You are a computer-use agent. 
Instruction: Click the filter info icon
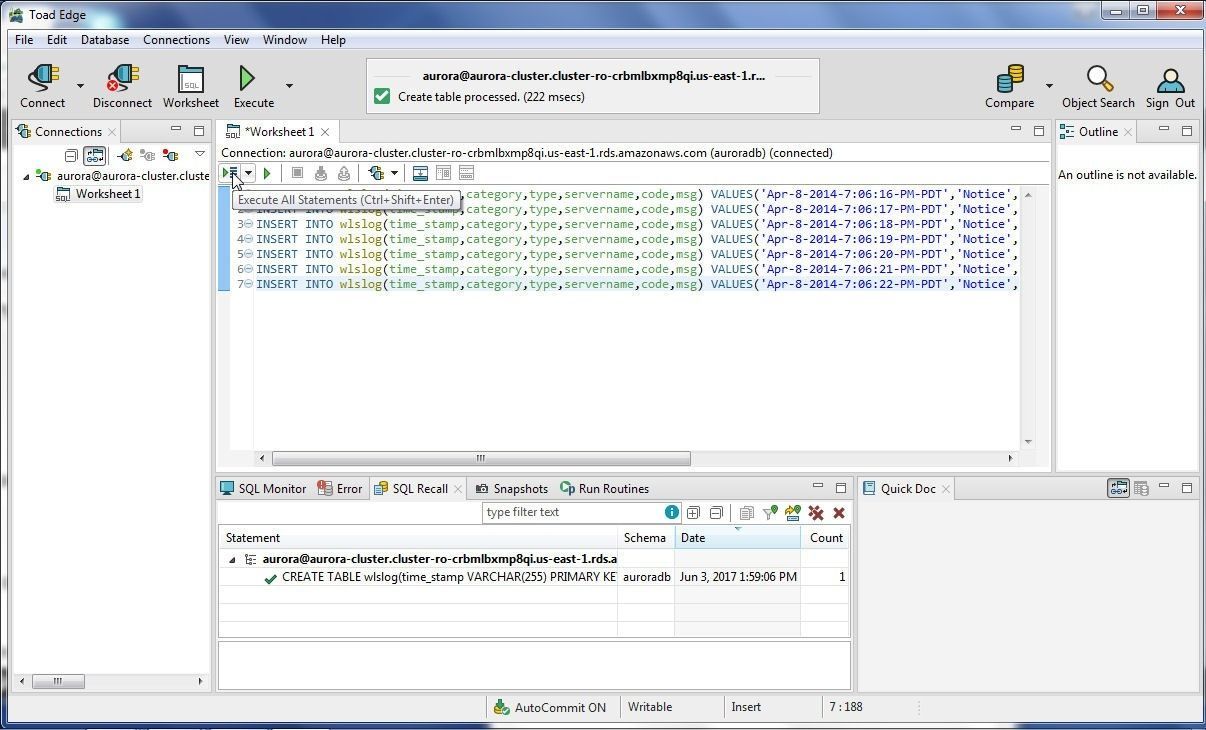(671, 512)
